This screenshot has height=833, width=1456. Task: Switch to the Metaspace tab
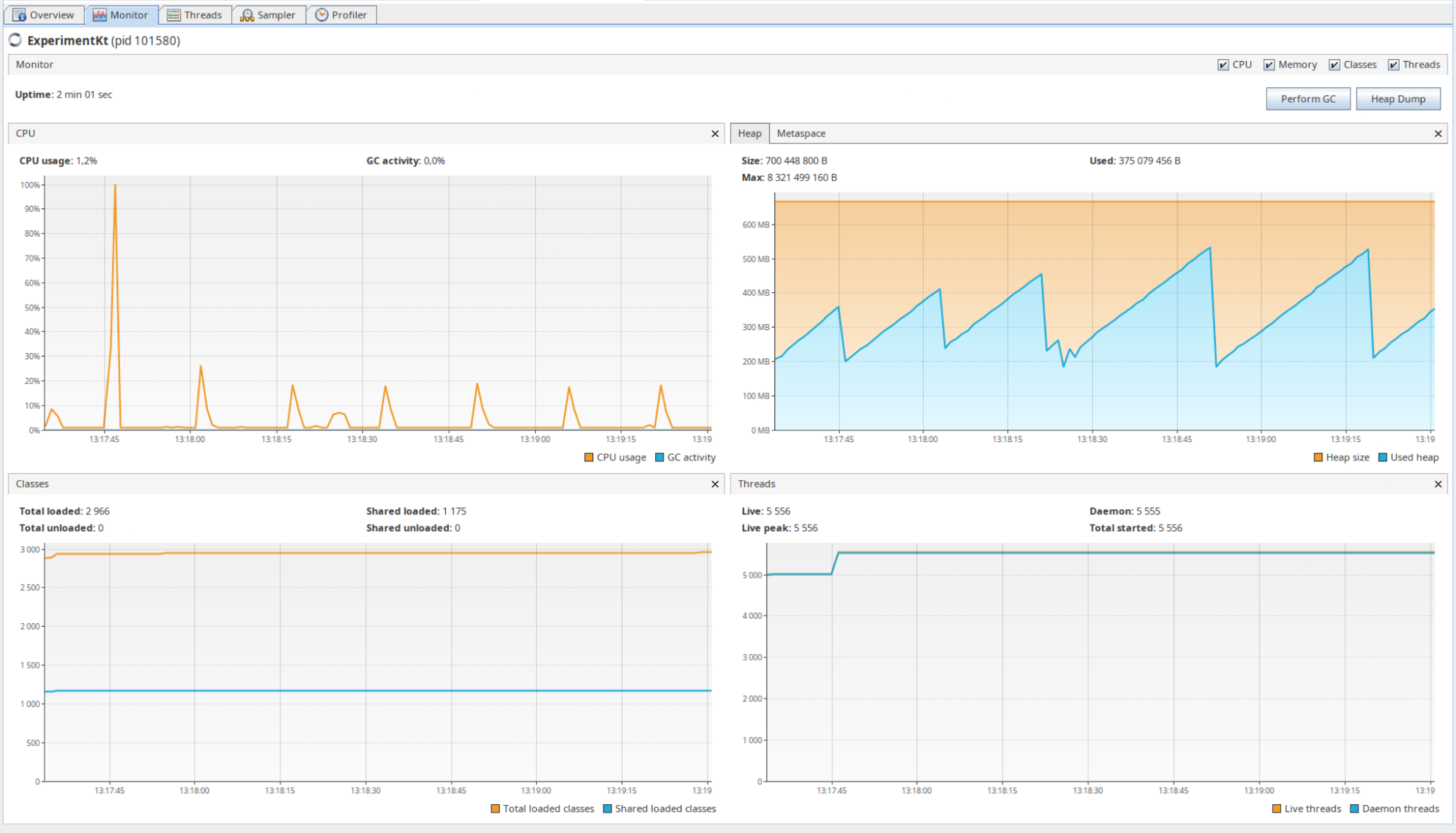point(800,134)
